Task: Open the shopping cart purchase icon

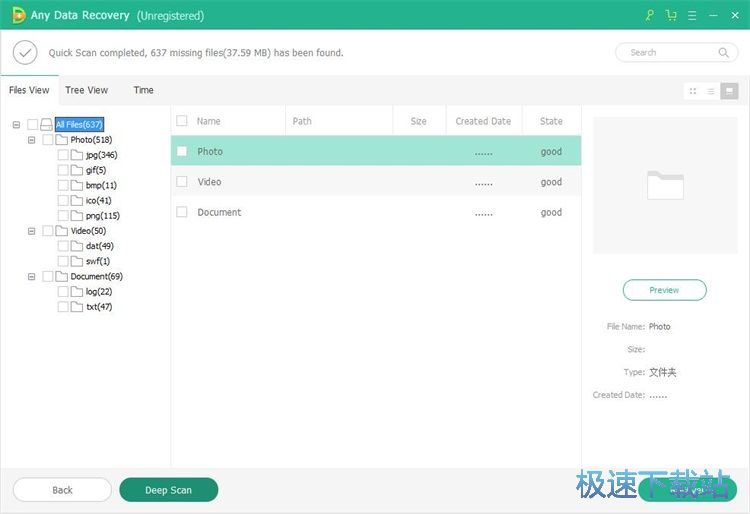Action: point(671,16)
